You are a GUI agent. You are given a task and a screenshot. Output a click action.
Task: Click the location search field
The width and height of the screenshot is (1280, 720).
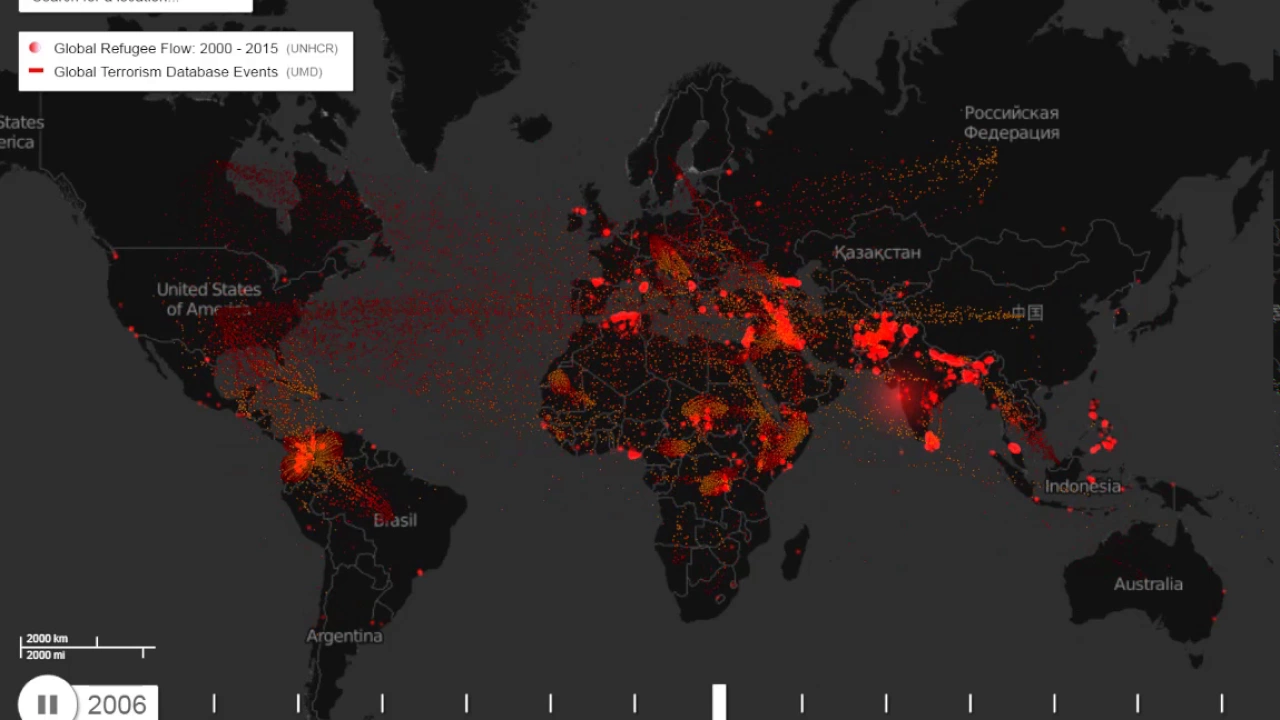136,3
